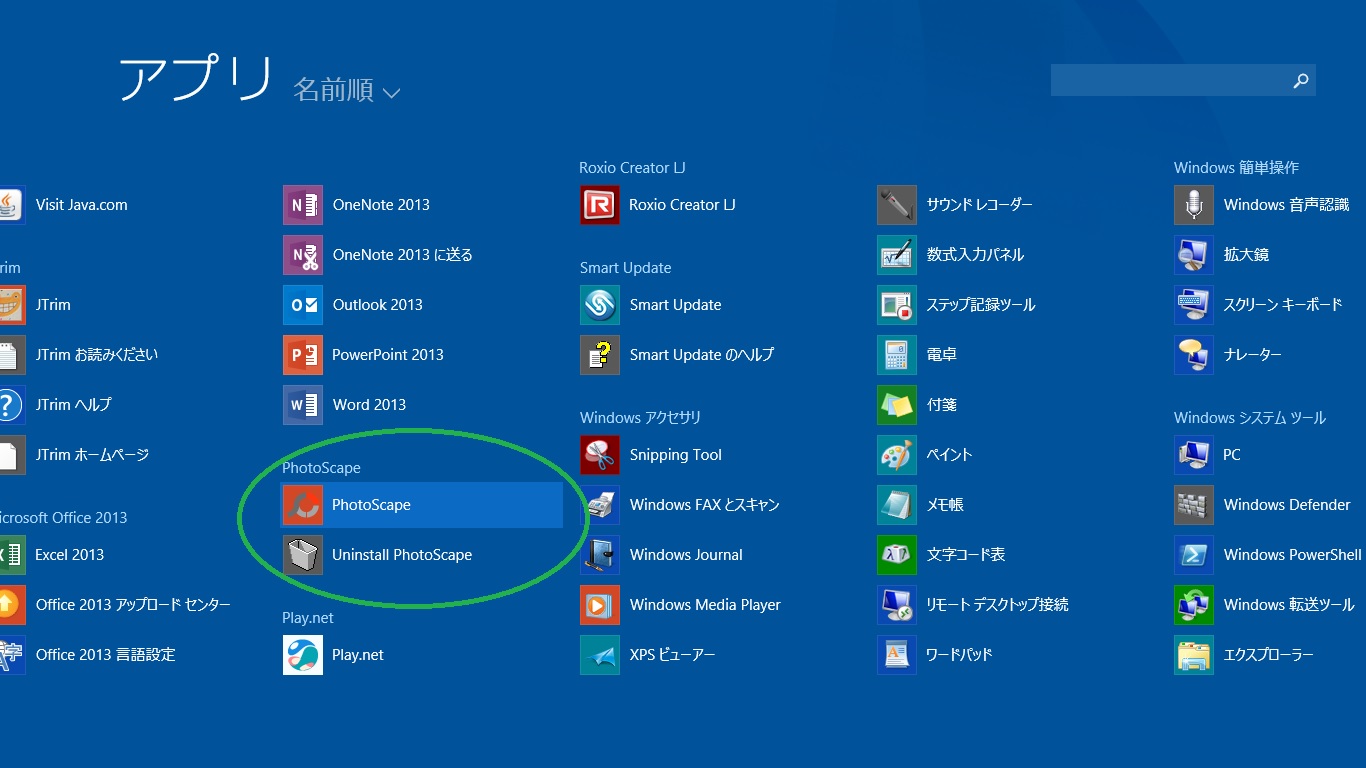This screenshot has height=768, width=1366.
Task: Select the Roxio Creator LJ group header
Action: (x=632, y=168)
